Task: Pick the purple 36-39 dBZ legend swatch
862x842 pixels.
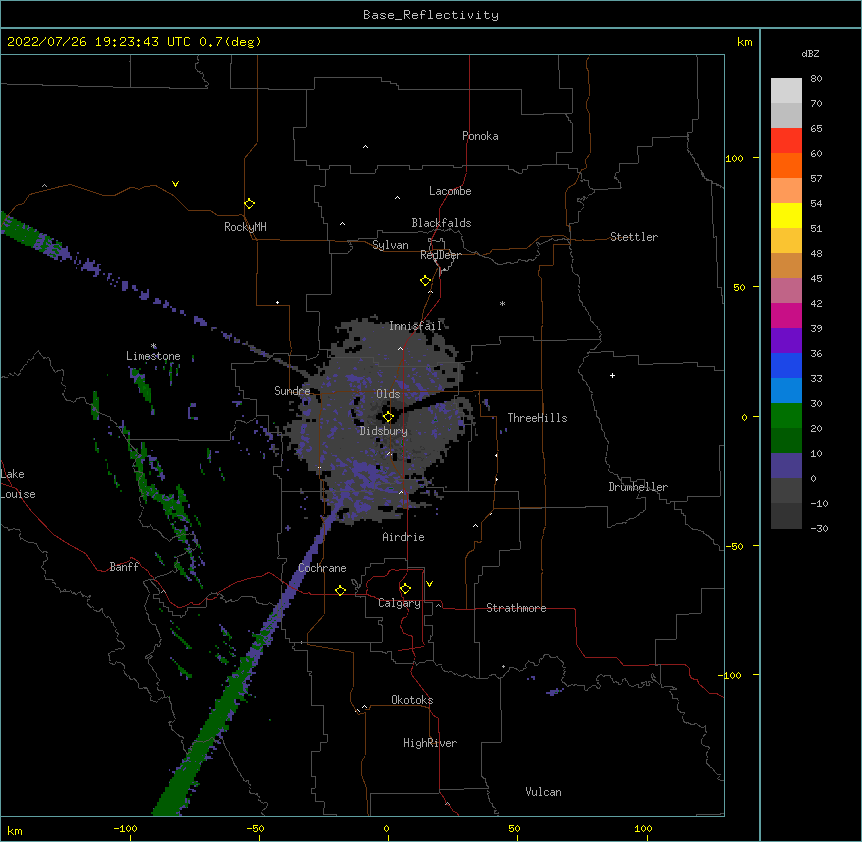Action: click(x=786, y=340)
